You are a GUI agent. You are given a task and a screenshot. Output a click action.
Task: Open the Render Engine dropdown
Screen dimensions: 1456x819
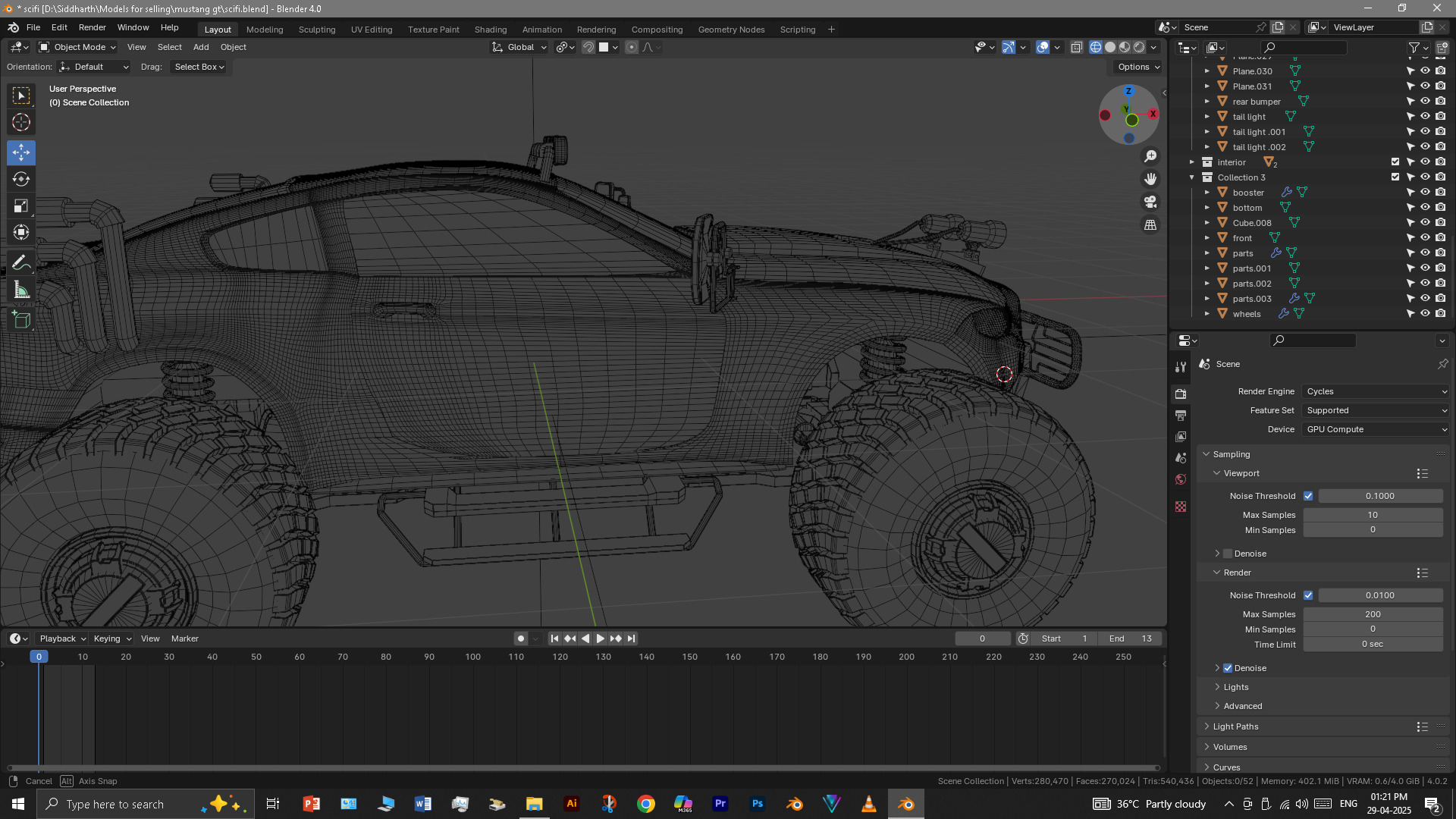click(1376, 391)
